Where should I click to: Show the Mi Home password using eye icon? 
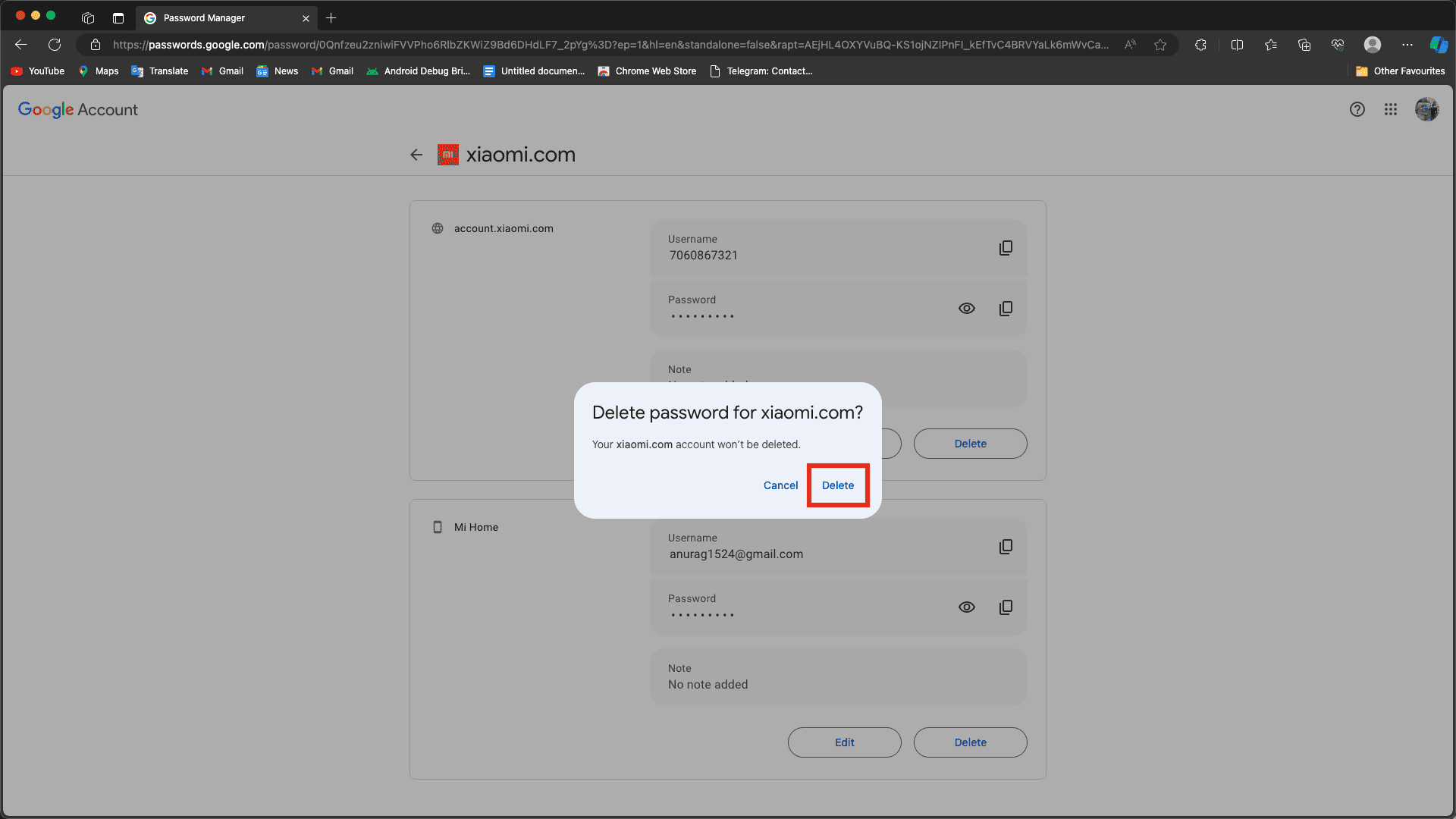(966, 607)
